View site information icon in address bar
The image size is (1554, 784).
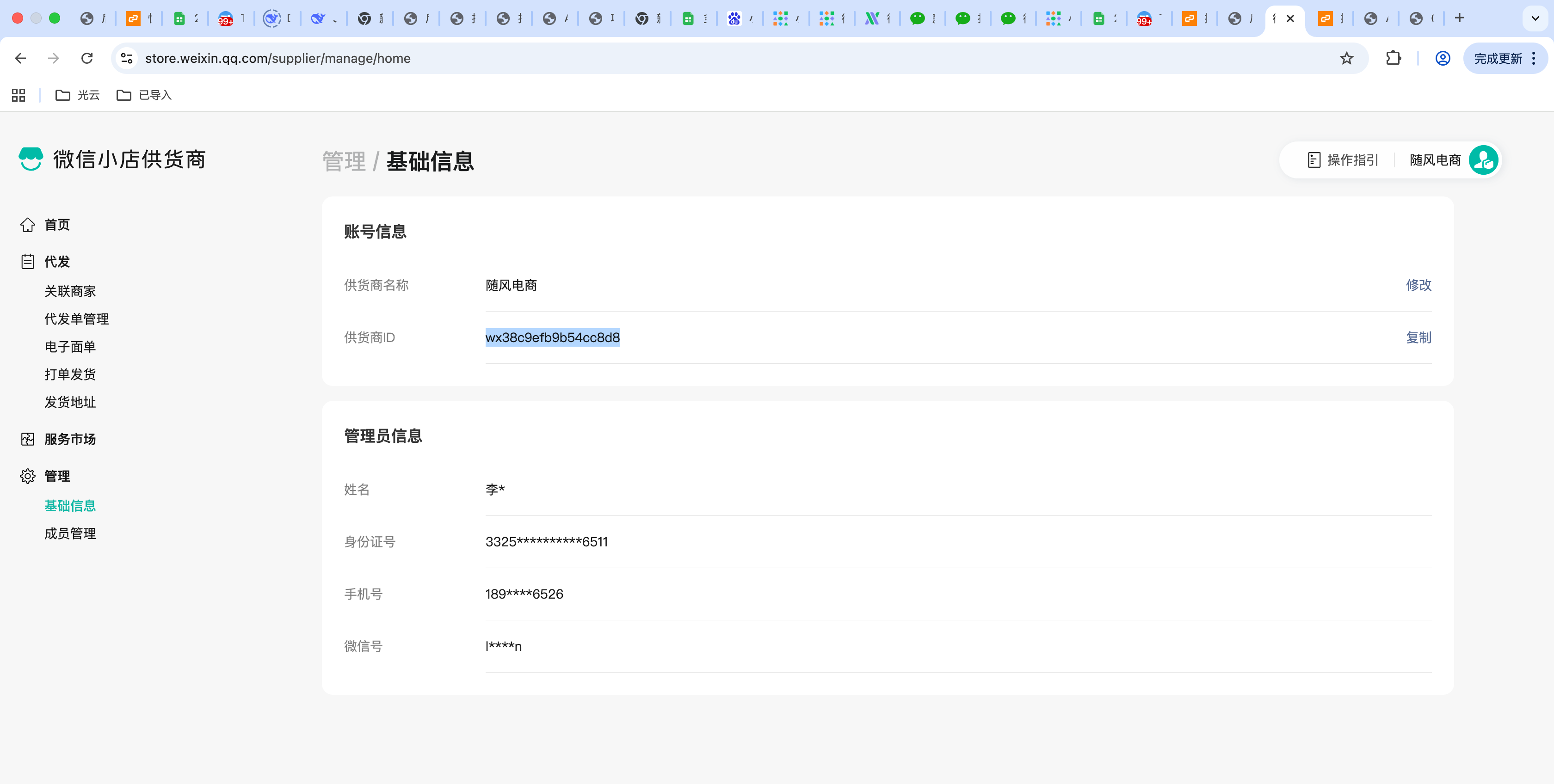click(x=127, y=59)
